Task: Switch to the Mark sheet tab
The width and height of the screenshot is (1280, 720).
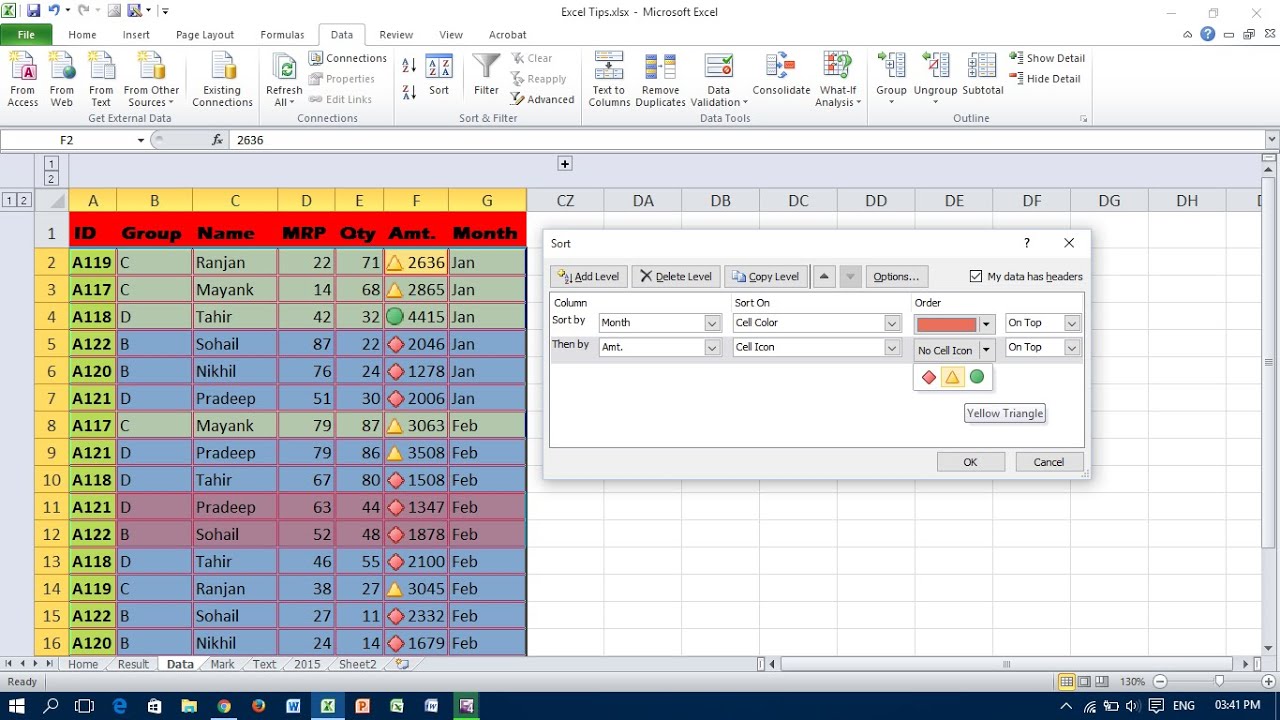Action: (x=222, y=664)
